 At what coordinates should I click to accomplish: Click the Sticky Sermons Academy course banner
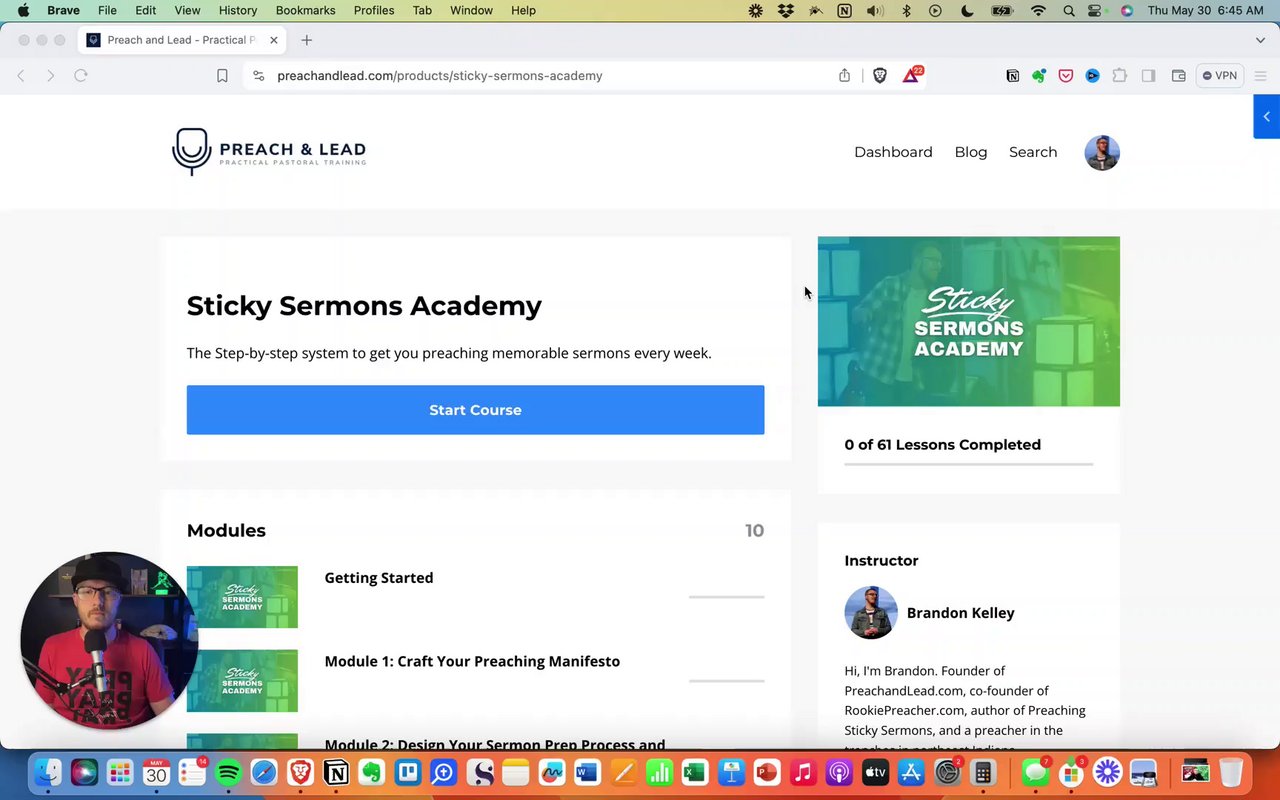click(969, 321)
